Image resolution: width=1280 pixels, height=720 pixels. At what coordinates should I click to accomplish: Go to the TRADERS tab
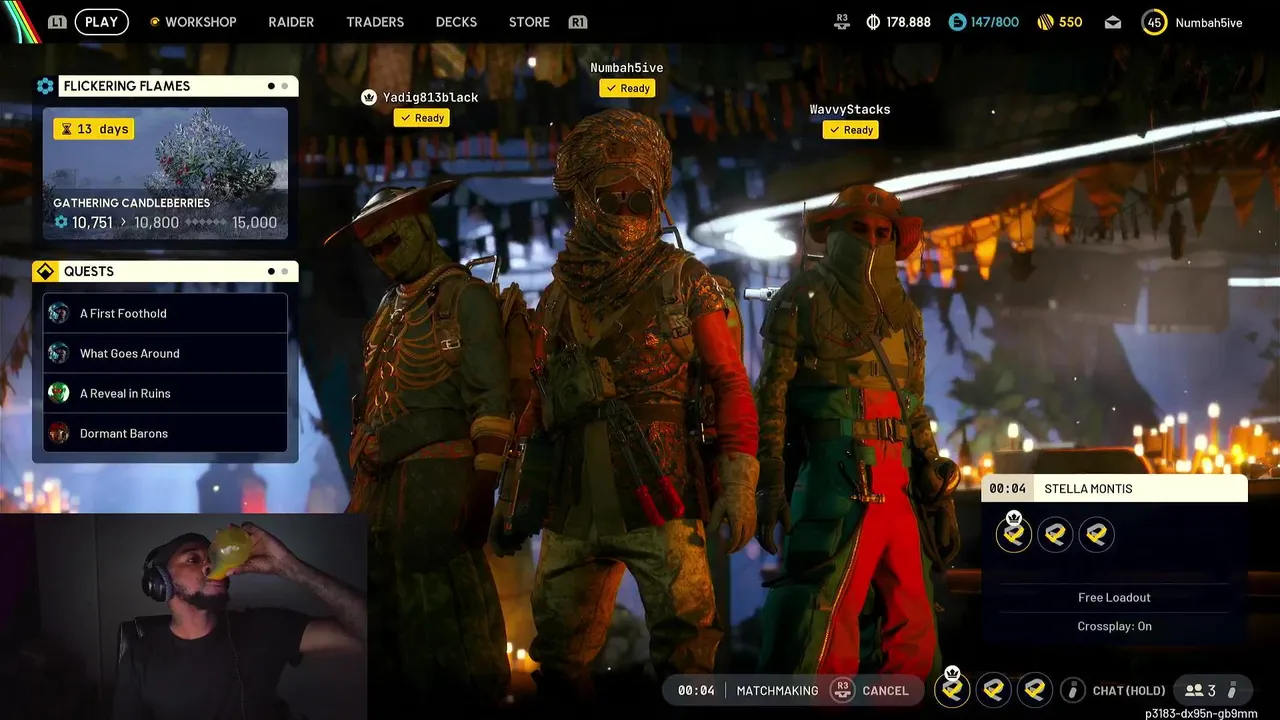point(375,22)
